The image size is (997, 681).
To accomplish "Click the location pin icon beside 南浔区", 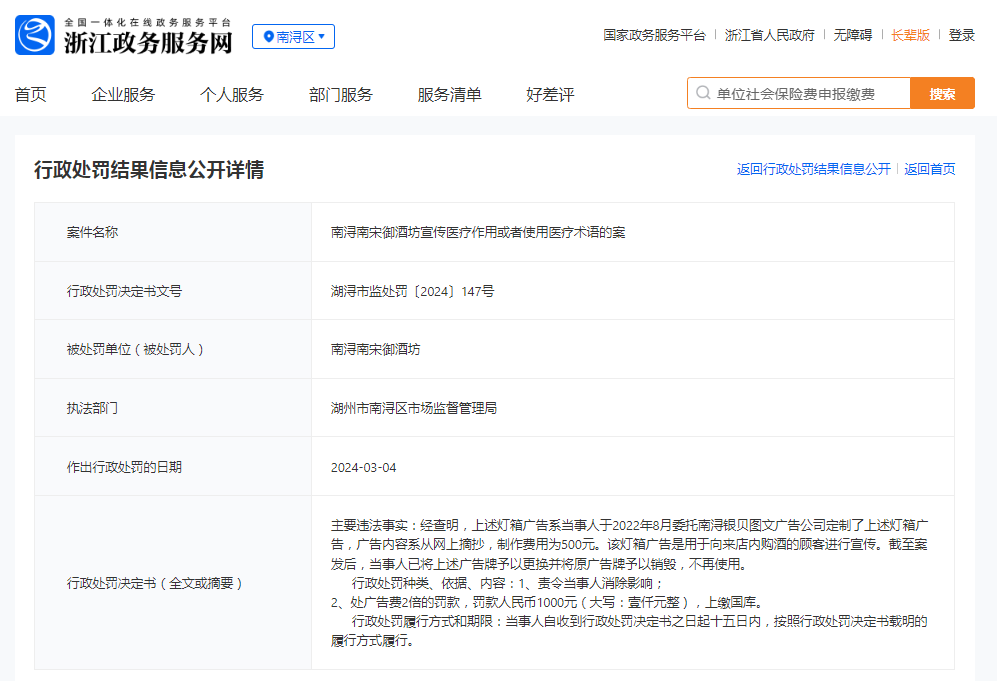I will click(x=268, y=37).
